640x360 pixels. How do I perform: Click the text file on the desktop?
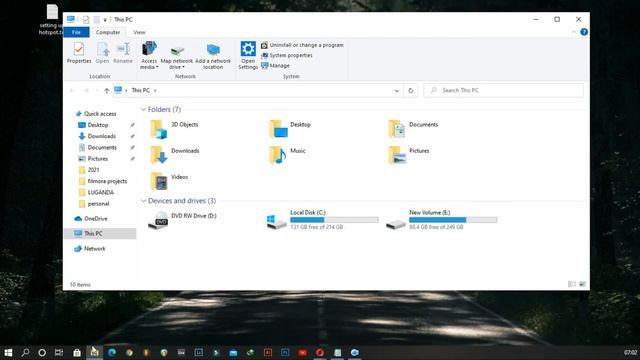click(x=52, y=20)
